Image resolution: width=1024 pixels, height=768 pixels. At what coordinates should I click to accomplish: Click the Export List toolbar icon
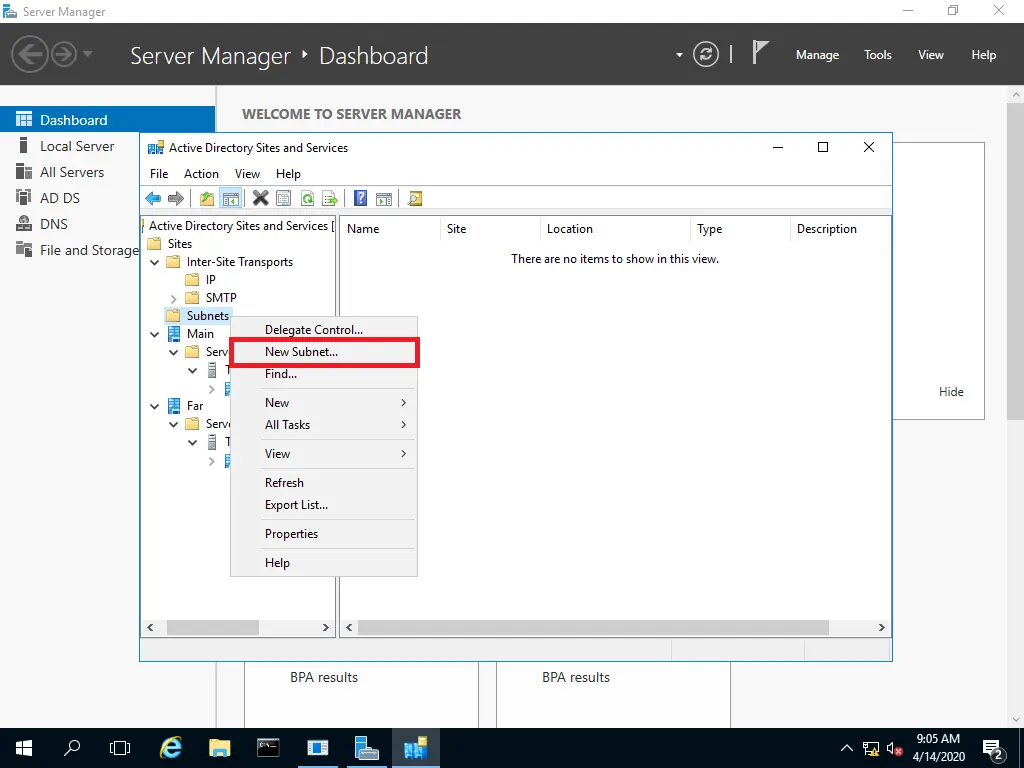(x=330, y=198)
